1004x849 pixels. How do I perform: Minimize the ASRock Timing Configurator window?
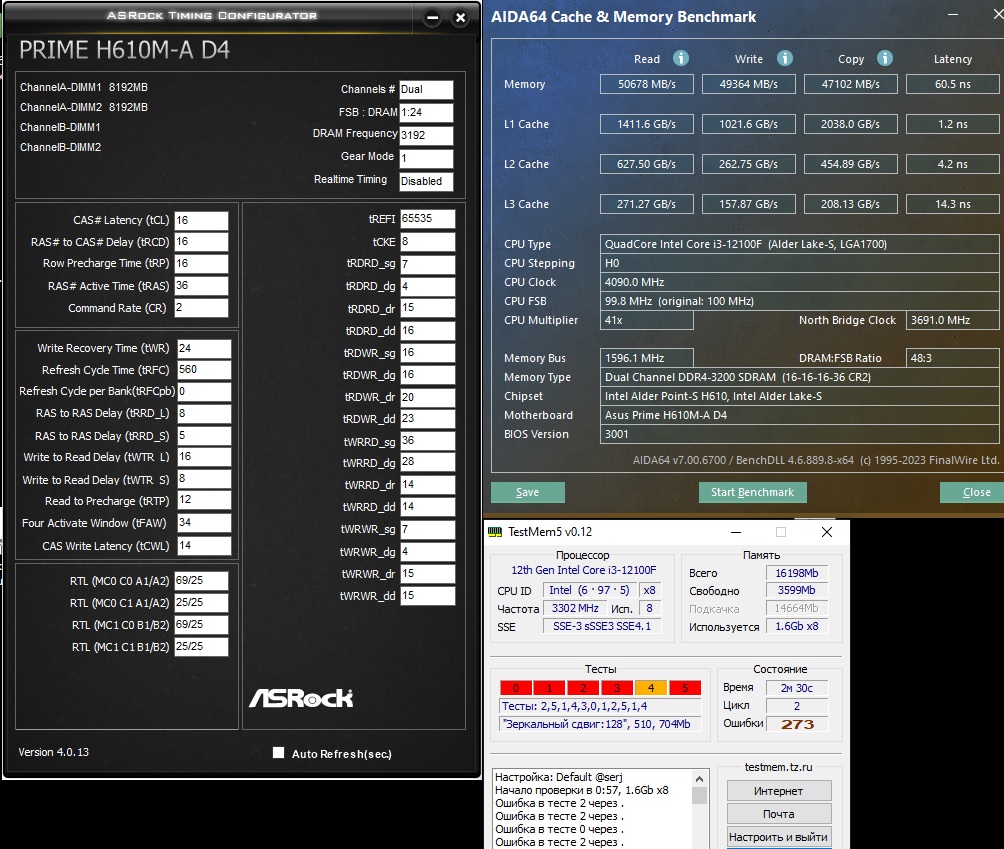click(432, 18)
